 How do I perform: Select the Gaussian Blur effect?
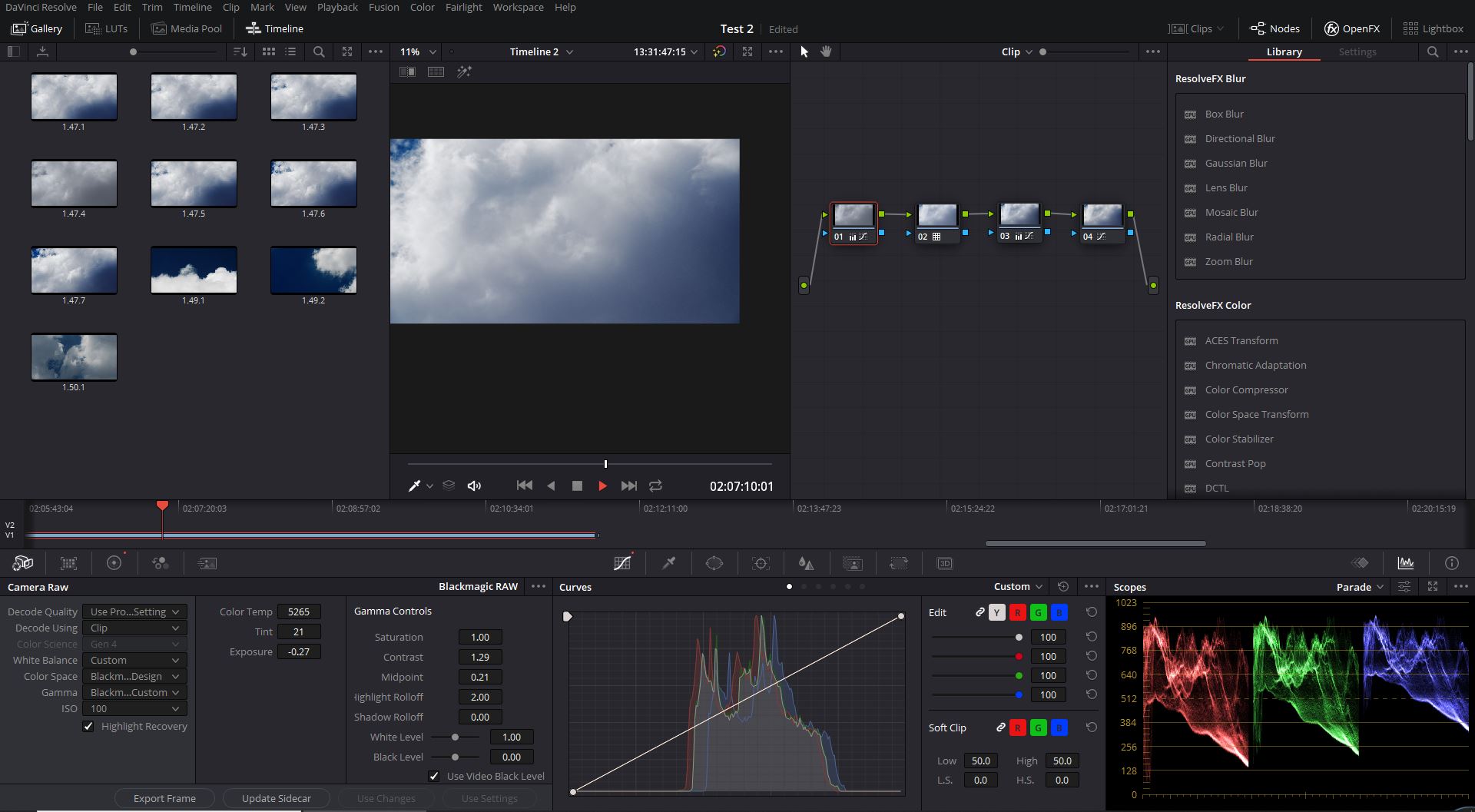point(1236,163)
